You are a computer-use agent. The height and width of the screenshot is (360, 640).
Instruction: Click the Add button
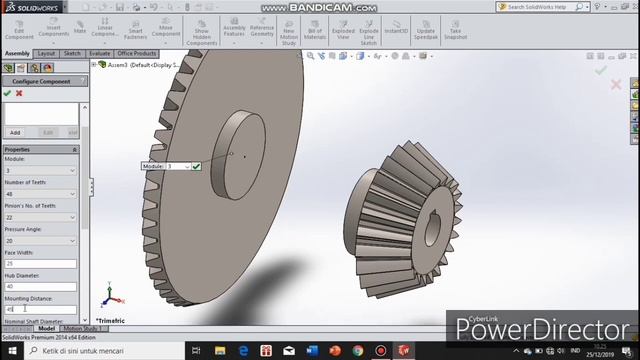15,133
